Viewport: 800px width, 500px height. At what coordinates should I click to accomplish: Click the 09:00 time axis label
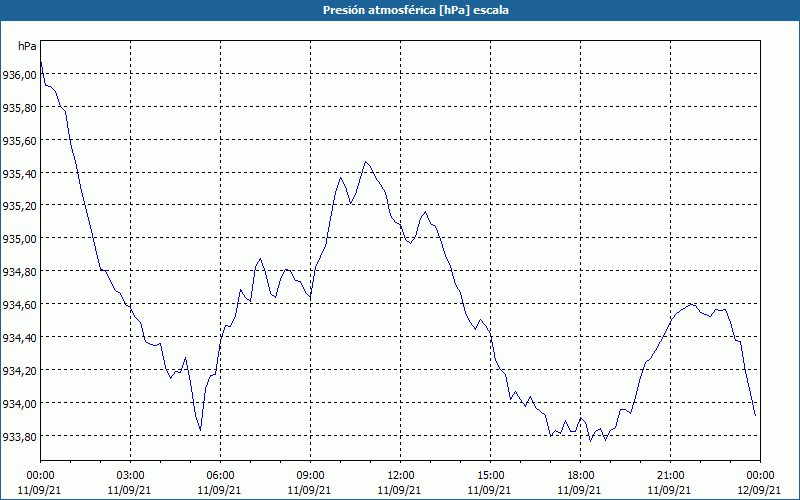tap(311, 476)
